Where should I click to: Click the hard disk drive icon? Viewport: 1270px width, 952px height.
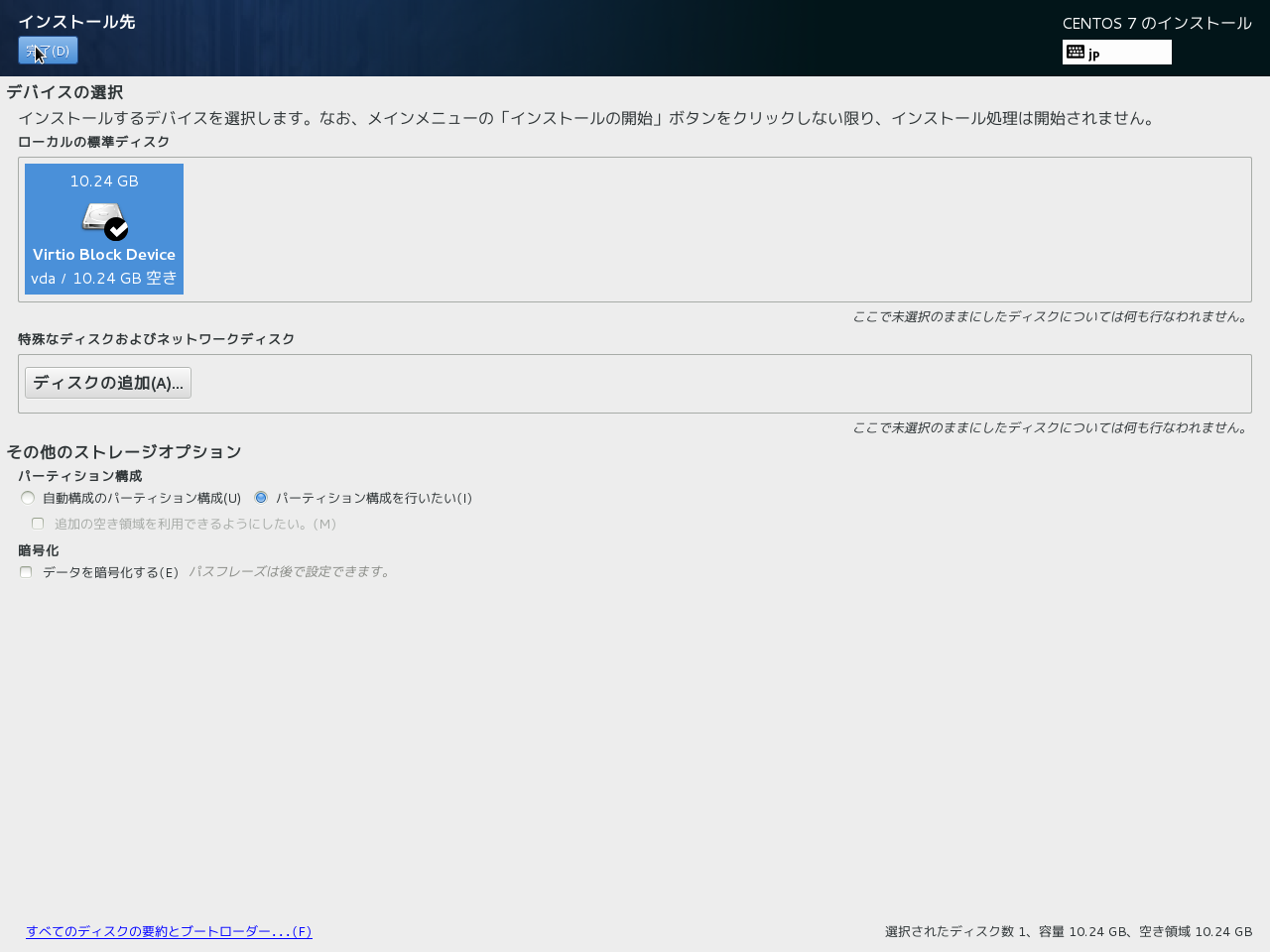click(99, 217)
